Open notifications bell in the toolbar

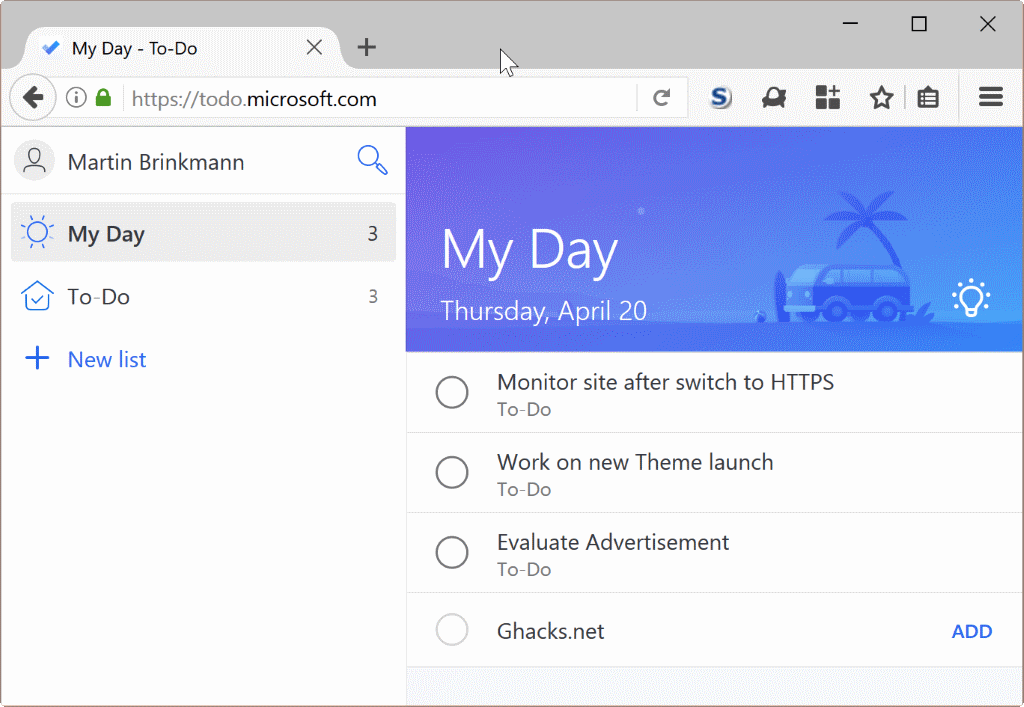(773, 97)
